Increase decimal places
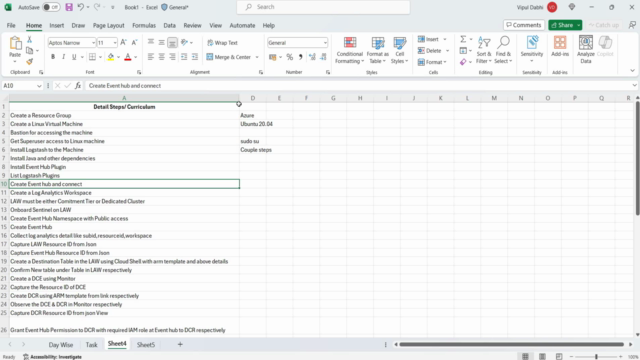Viewport: 640px width, 360px height. pos(312,57)
